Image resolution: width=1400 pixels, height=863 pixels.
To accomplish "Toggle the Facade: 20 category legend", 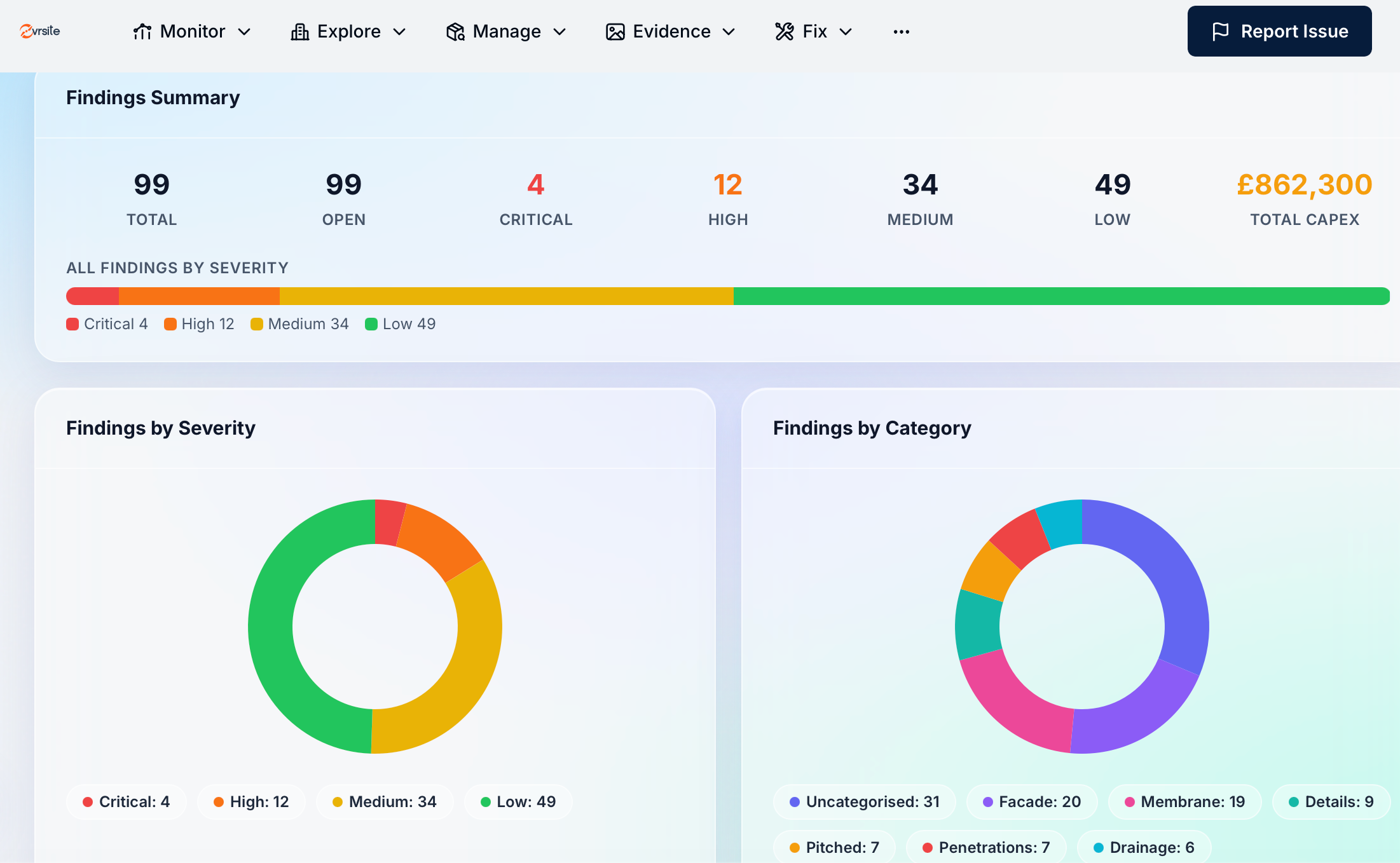I will 1031,801.
